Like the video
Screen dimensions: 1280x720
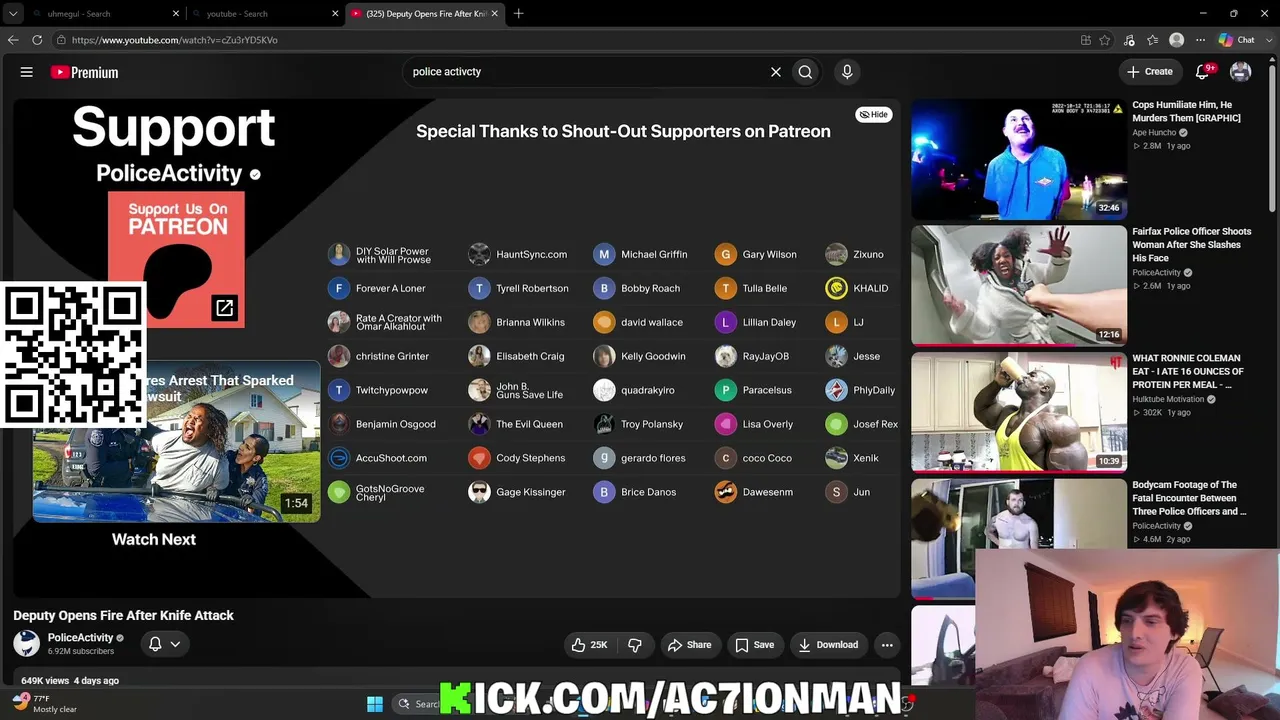click(x=589, y=645)
